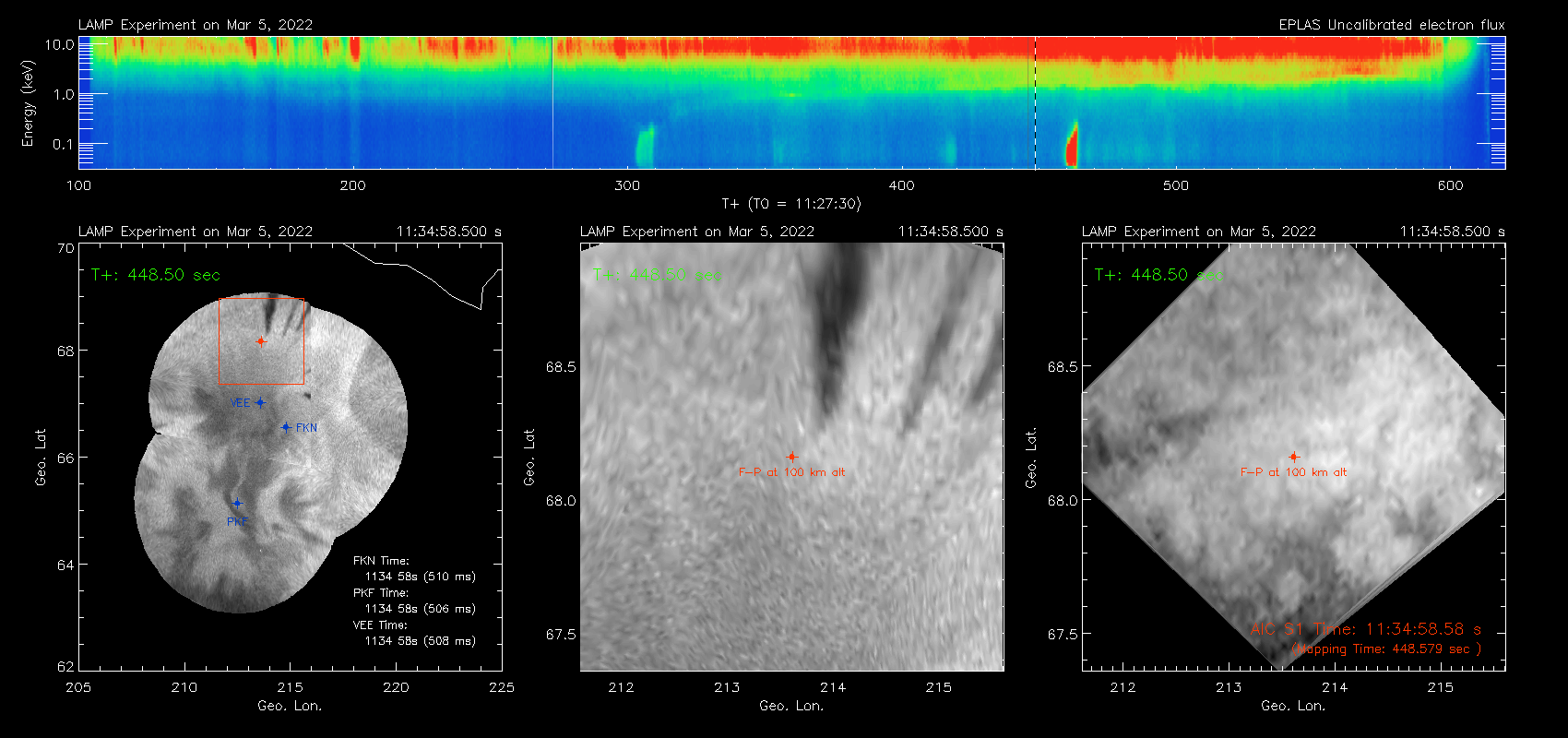Click the red footpoint marker in the left map
This screenshot has width=1568, height=738.
261,341
